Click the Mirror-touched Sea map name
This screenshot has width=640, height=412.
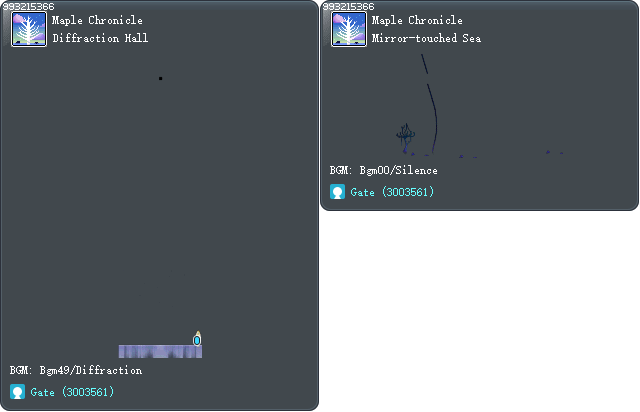(x=426, y=38)
